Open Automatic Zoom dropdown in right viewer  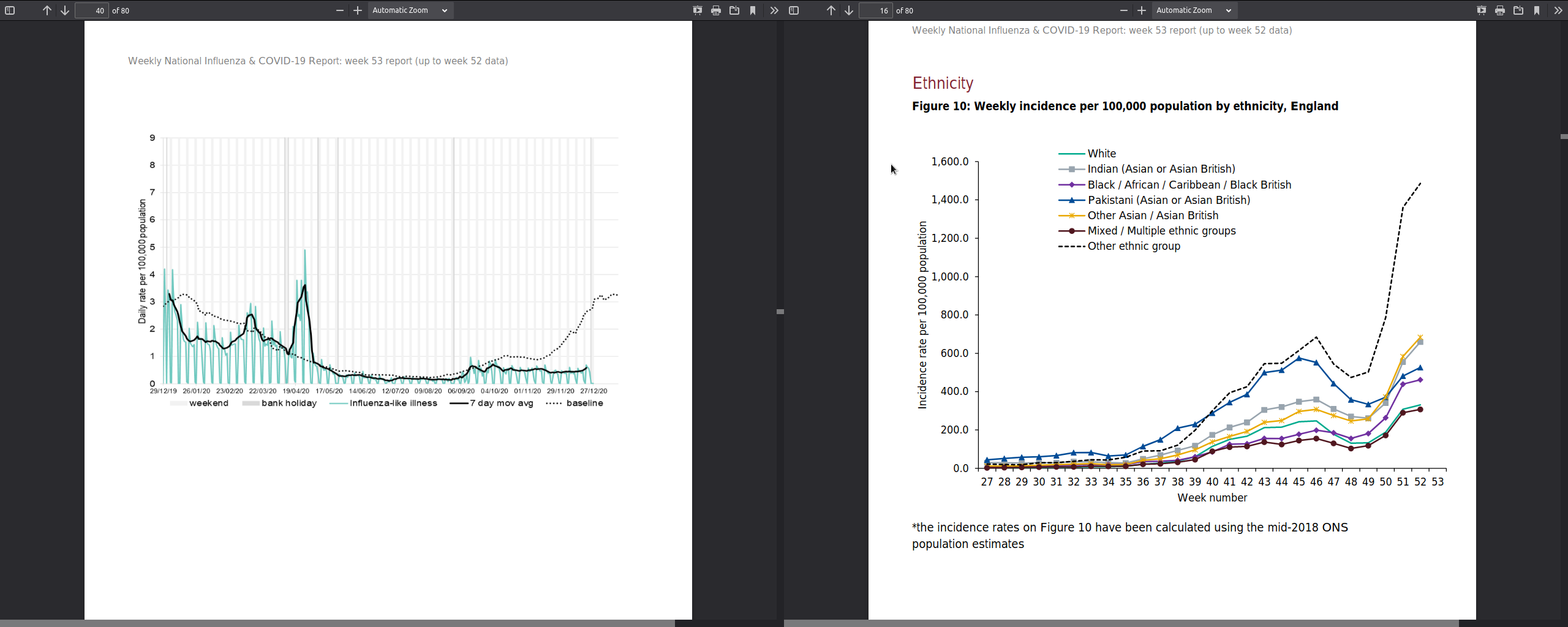pyautogui.click(x=1194, y=10)
